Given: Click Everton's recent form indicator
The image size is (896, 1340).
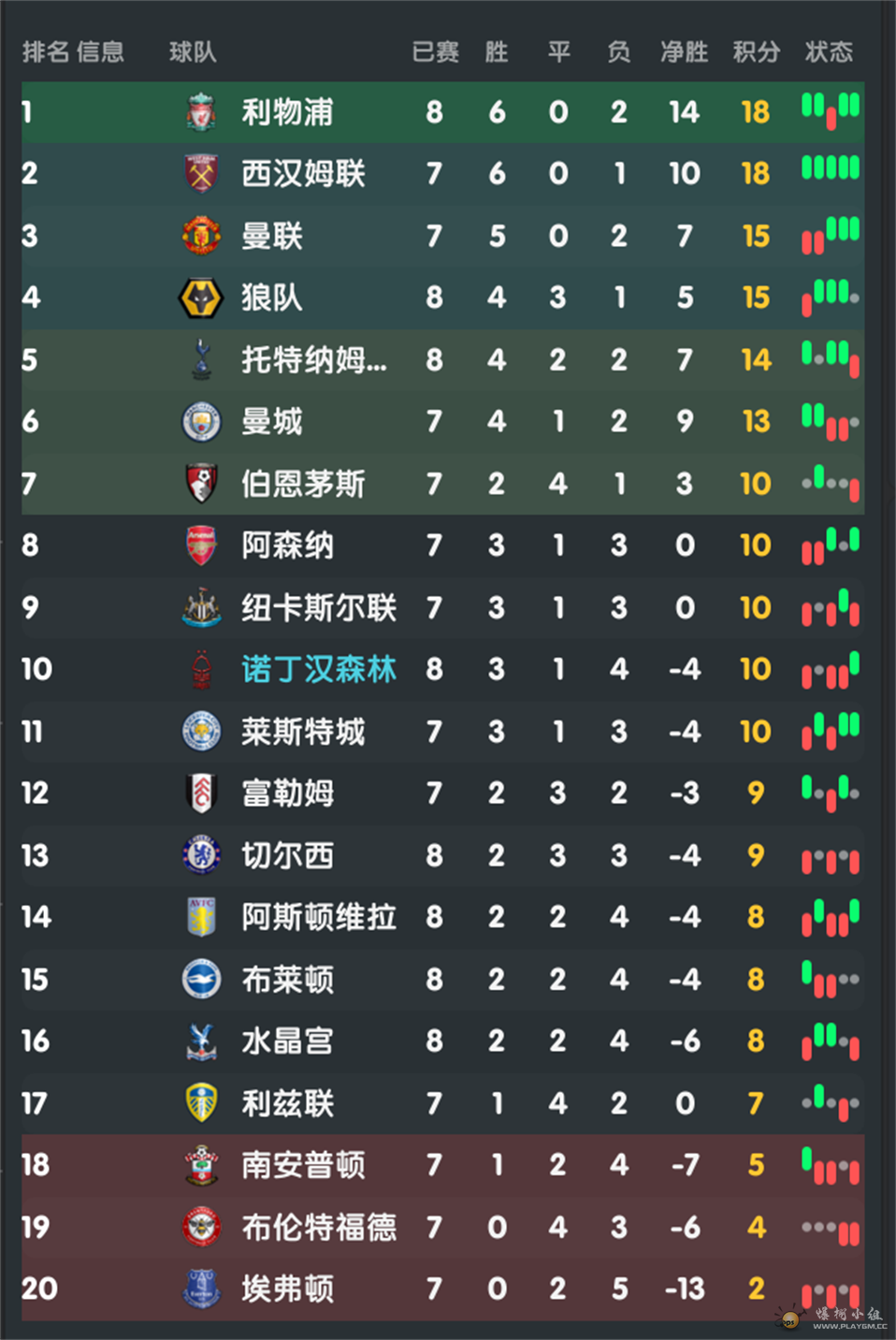Looking at the screenshot, I should tap(831, 1294).
